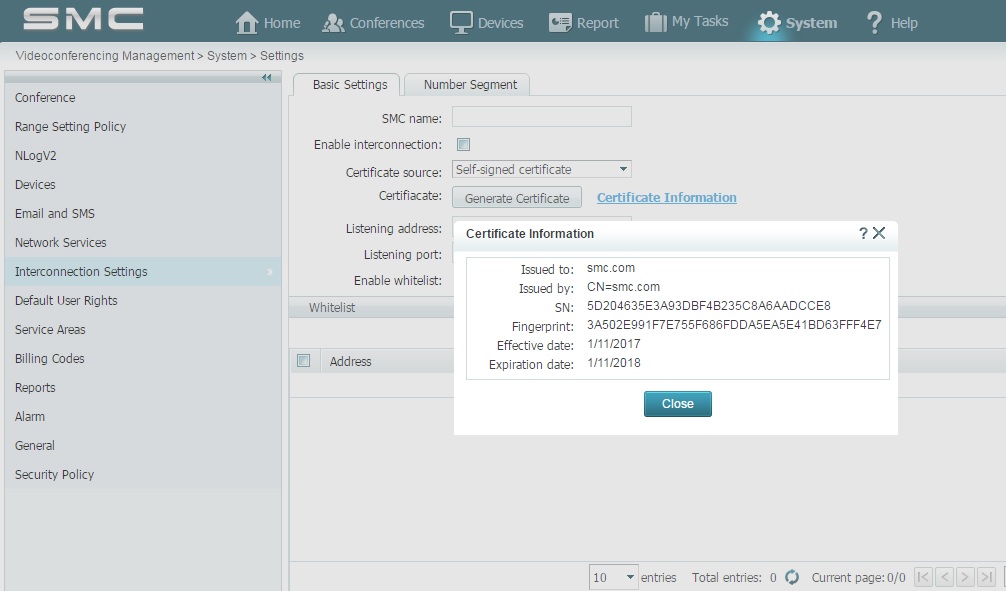The image size is (1006, 591).
Task: Select Security Policy in sidebar
Action: pyautogui.click(x=142, y=474)
